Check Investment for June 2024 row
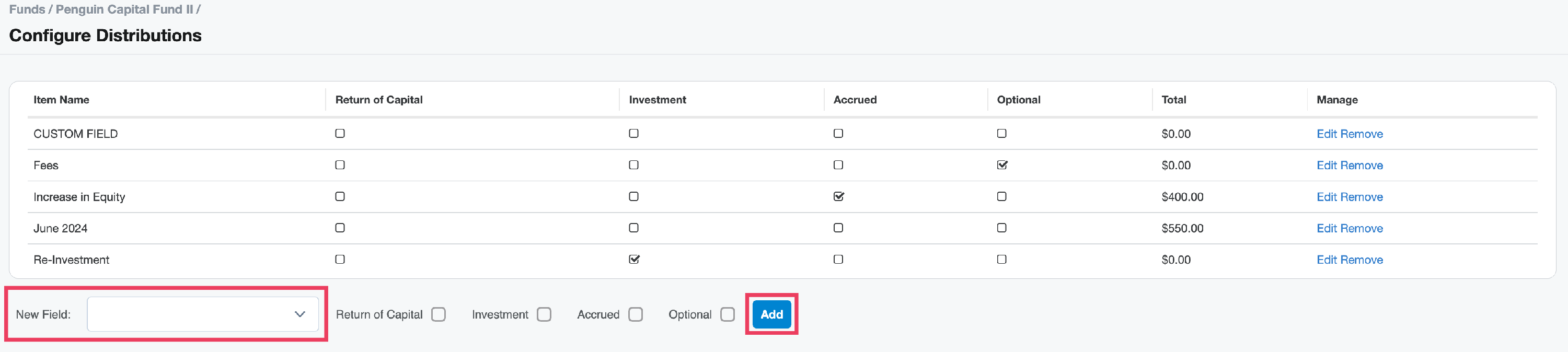This screenshot has height=352, width=1568. [633, 228]
